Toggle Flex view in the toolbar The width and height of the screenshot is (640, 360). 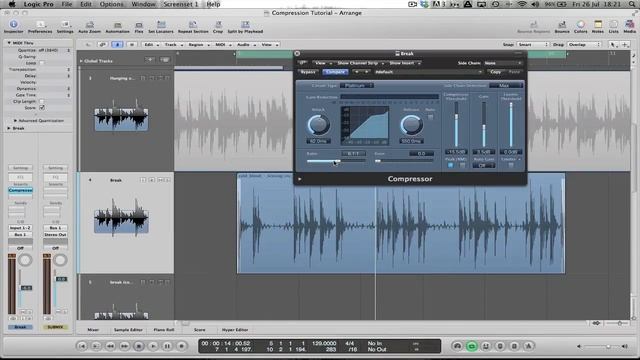(139, 27)
